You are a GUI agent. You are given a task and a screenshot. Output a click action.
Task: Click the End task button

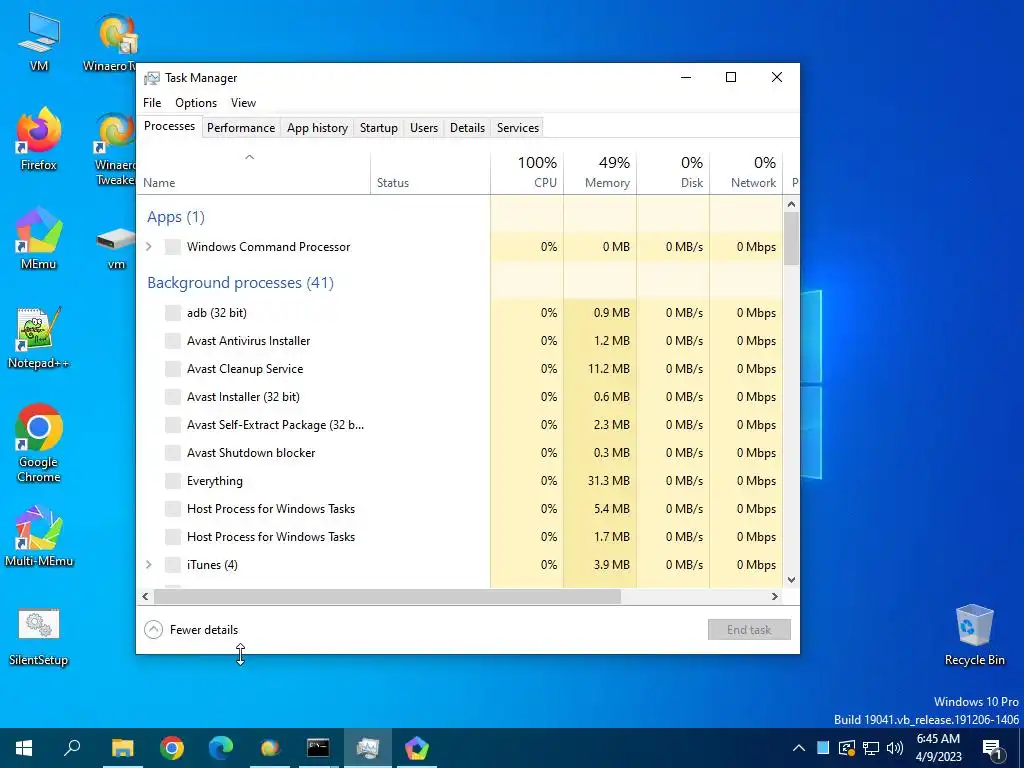[x=749, y=630]
